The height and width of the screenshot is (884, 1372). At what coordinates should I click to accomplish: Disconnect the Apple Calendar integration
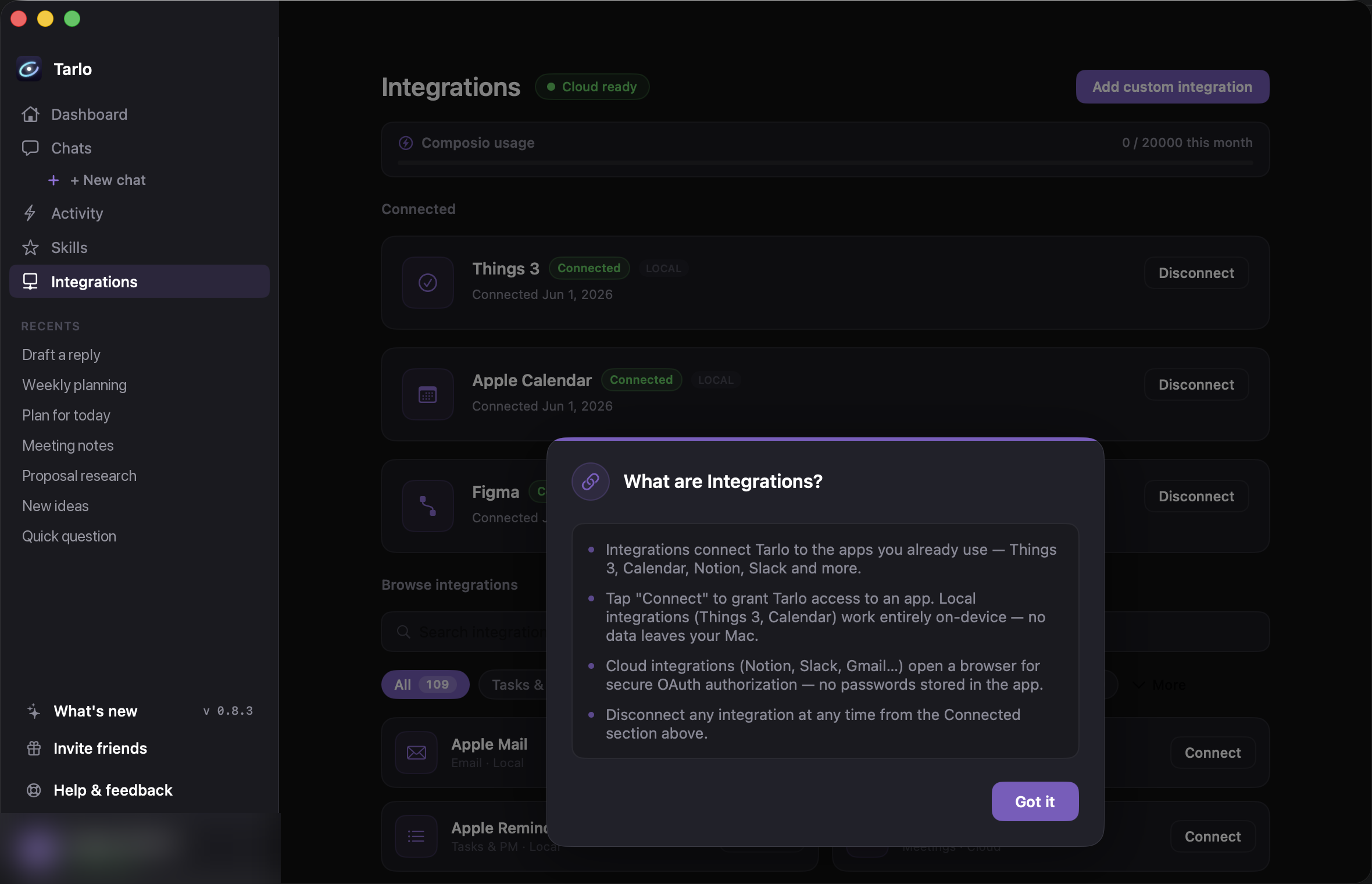point(1196,384)
